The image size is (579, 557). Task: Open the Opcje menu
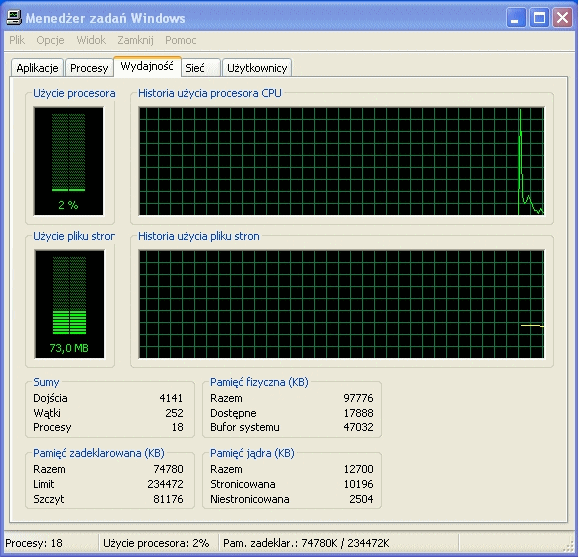pos(50,40)
